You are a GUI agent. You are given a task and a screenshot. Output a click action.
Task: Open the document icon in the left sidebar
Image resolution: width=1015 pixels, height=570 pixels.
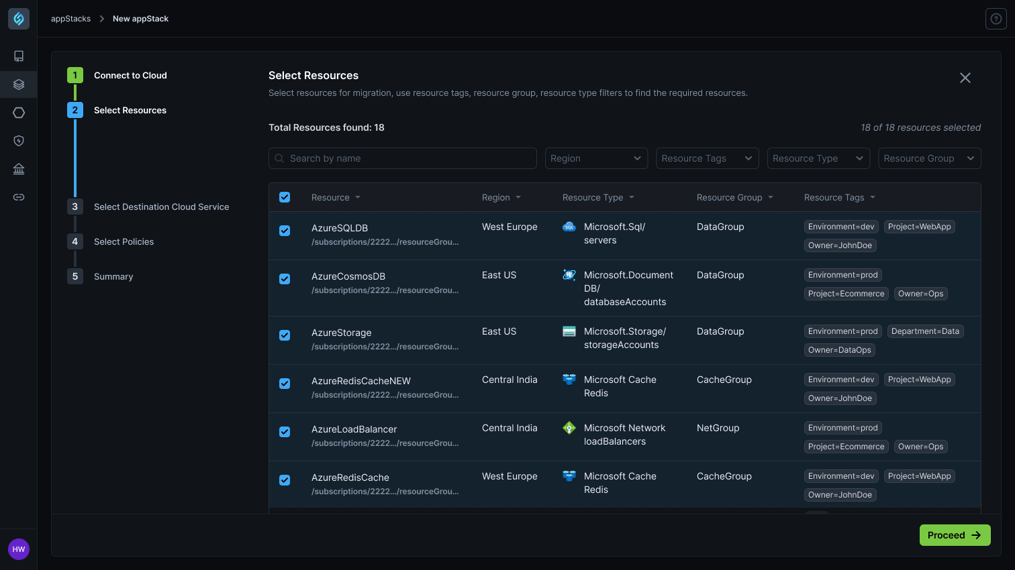coord(19,56)
